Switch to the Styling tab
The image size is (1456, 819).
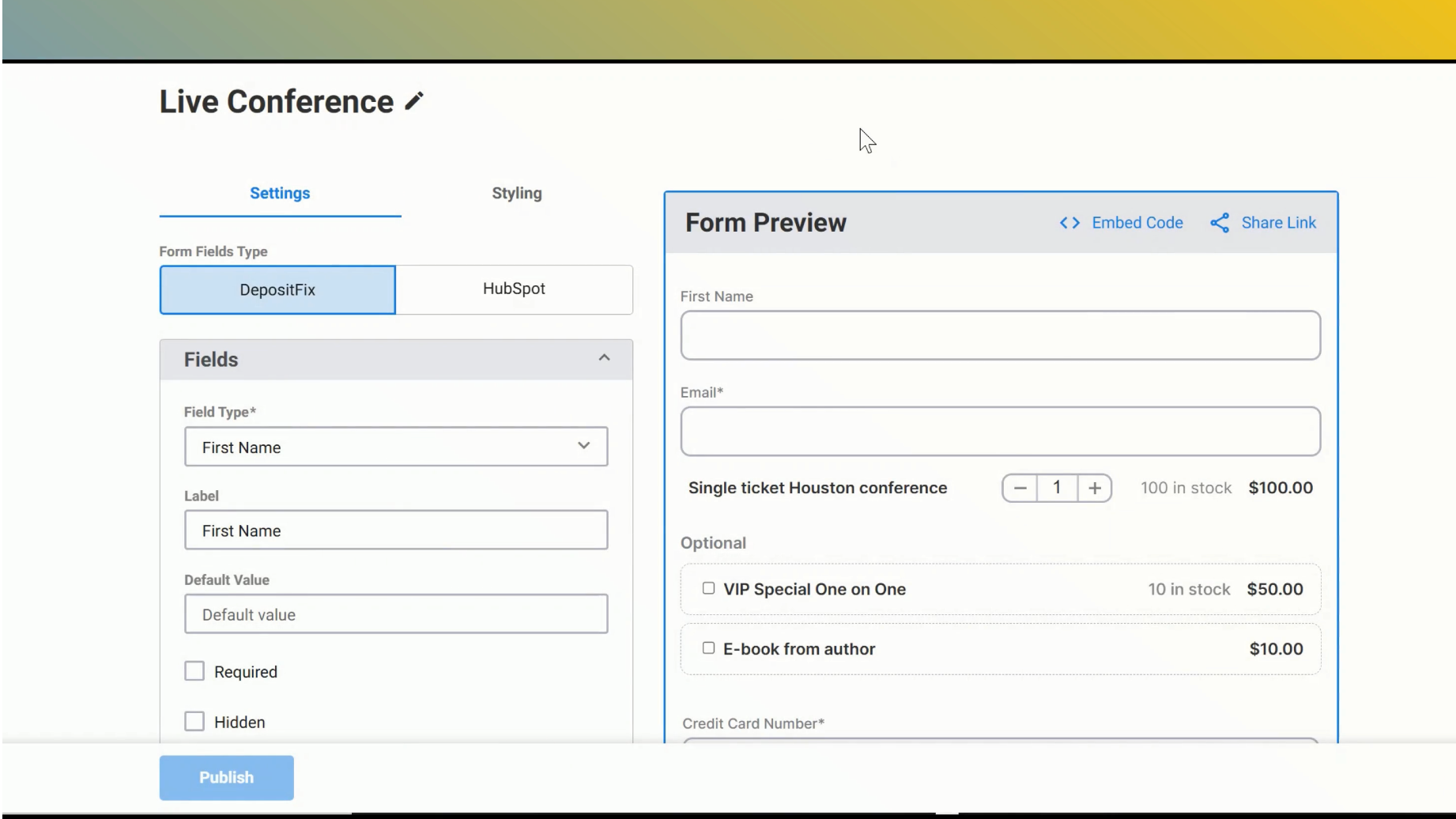point(516,194)
